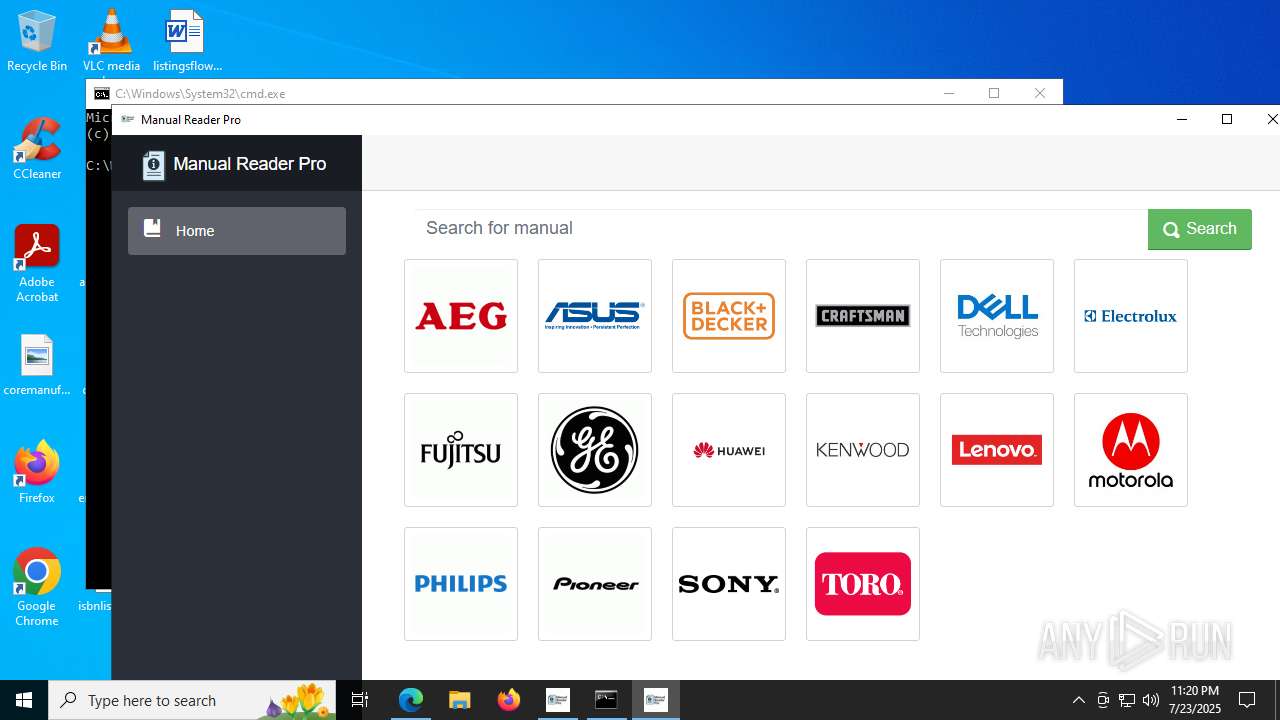
Task: Select the Electrolux brand tile
Action: coord(1131,316)
